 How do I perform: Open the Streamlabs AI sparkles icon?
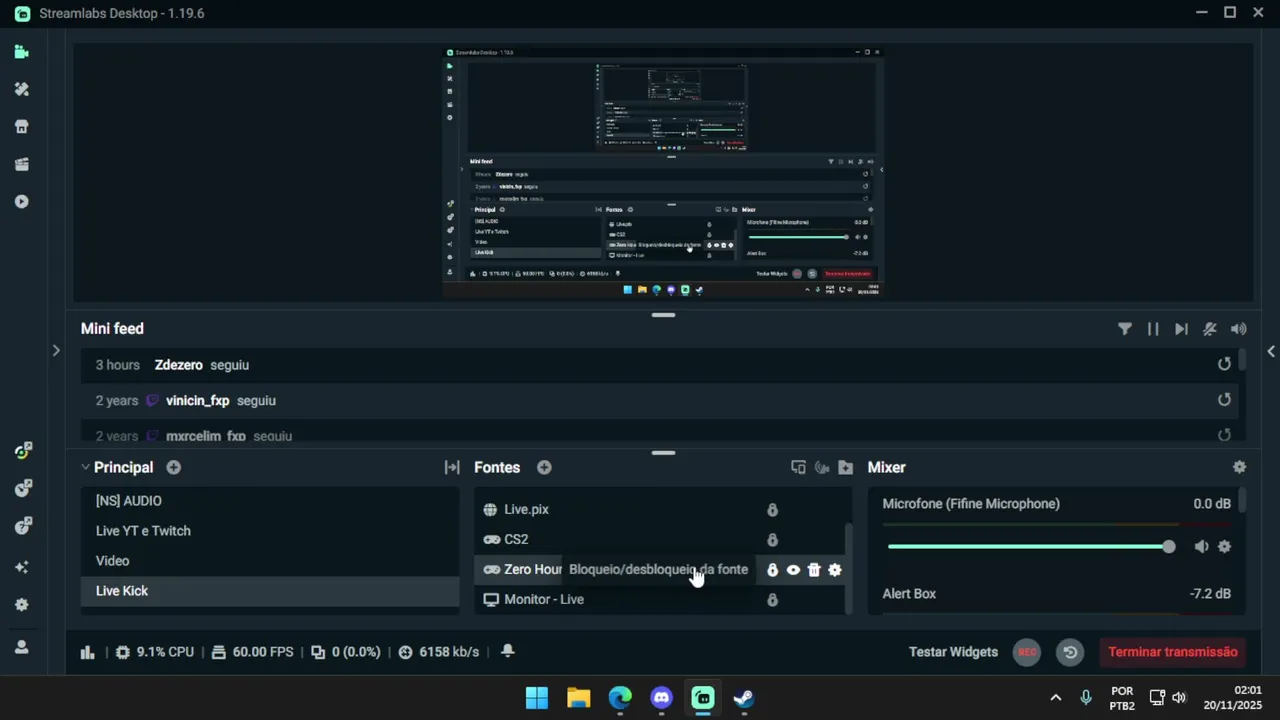point(22,567)
